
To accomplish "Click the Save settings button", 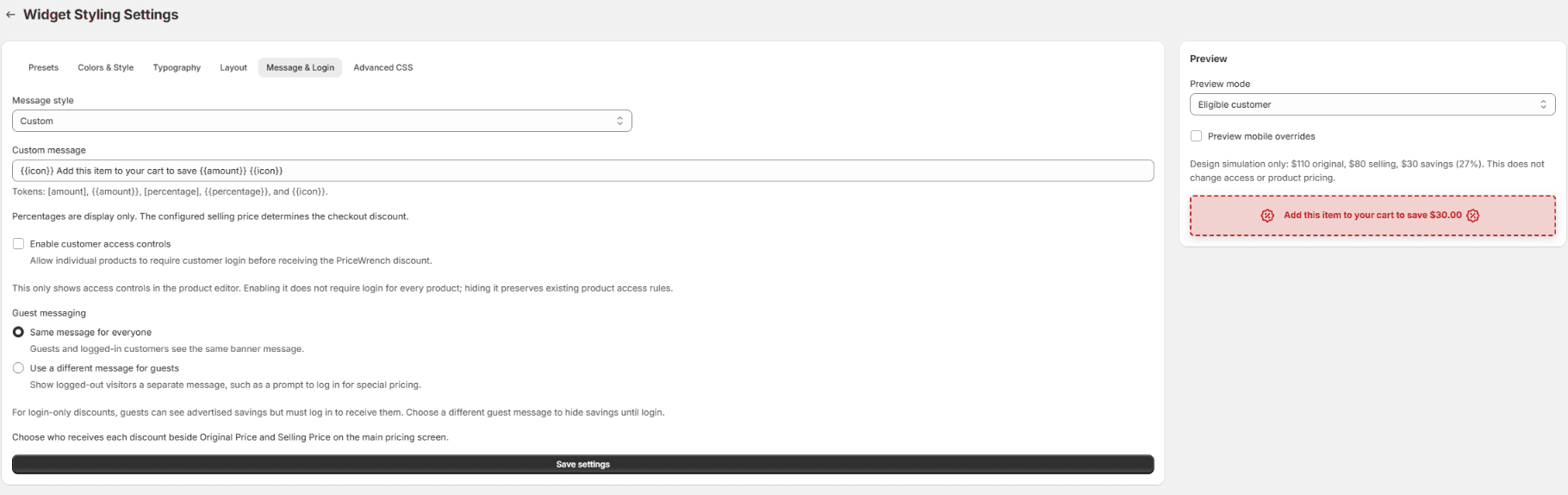I will point(582,464).
